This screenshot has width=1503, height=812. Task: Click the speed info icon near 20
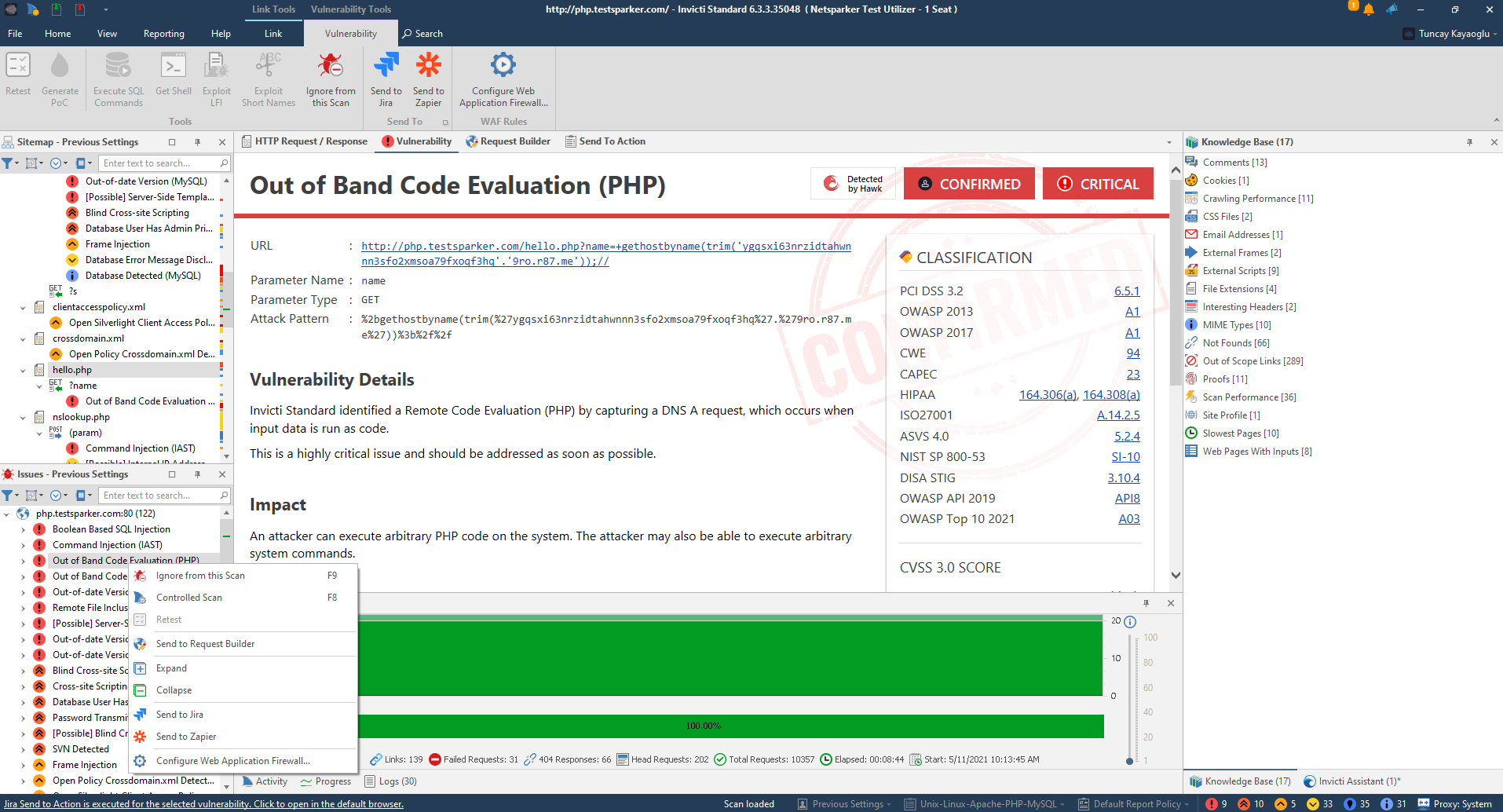coord(1130,622)
